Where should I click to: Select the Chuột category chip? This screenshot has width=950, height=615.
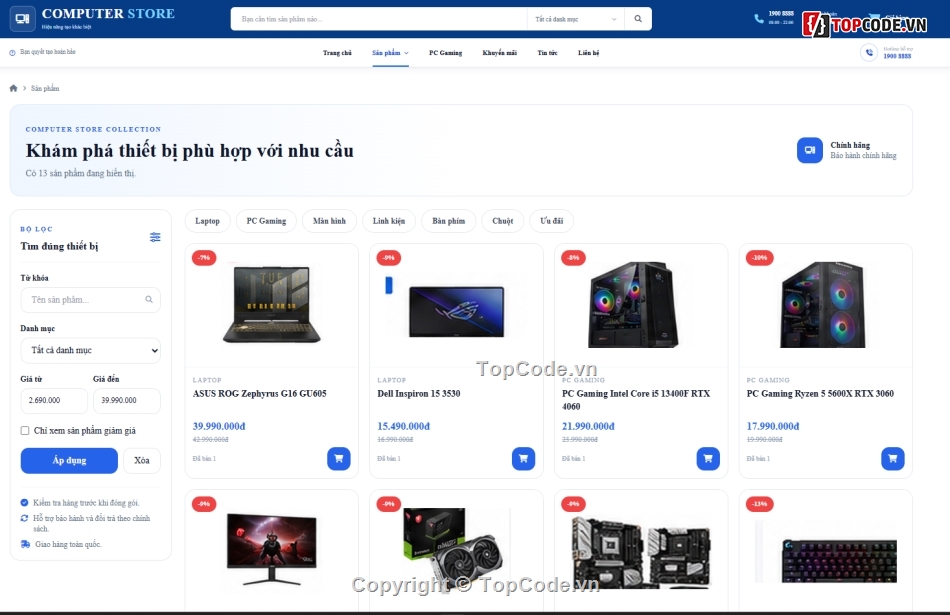point(502,221)
